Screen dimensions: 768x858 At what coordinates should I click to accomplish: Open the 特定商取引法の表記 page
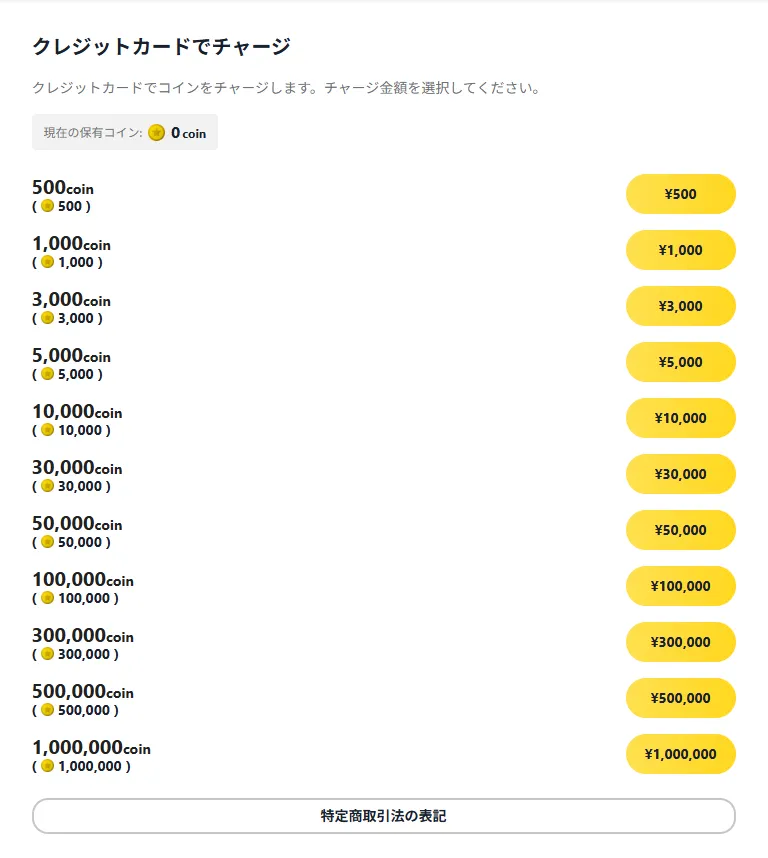[383, 816]
